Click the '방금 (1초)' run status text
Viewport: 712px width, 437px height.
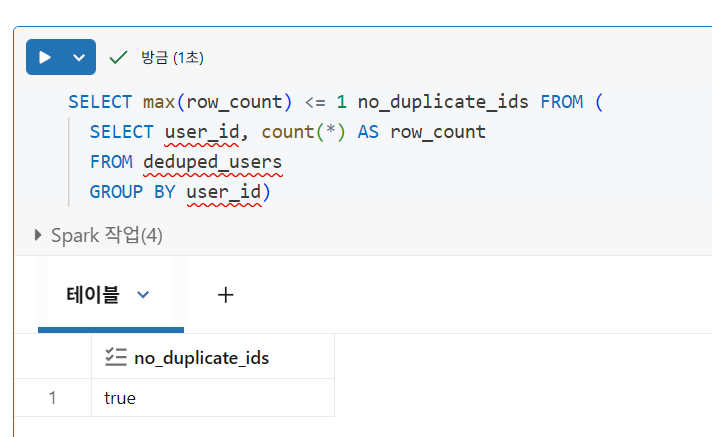tap(172, 57)
